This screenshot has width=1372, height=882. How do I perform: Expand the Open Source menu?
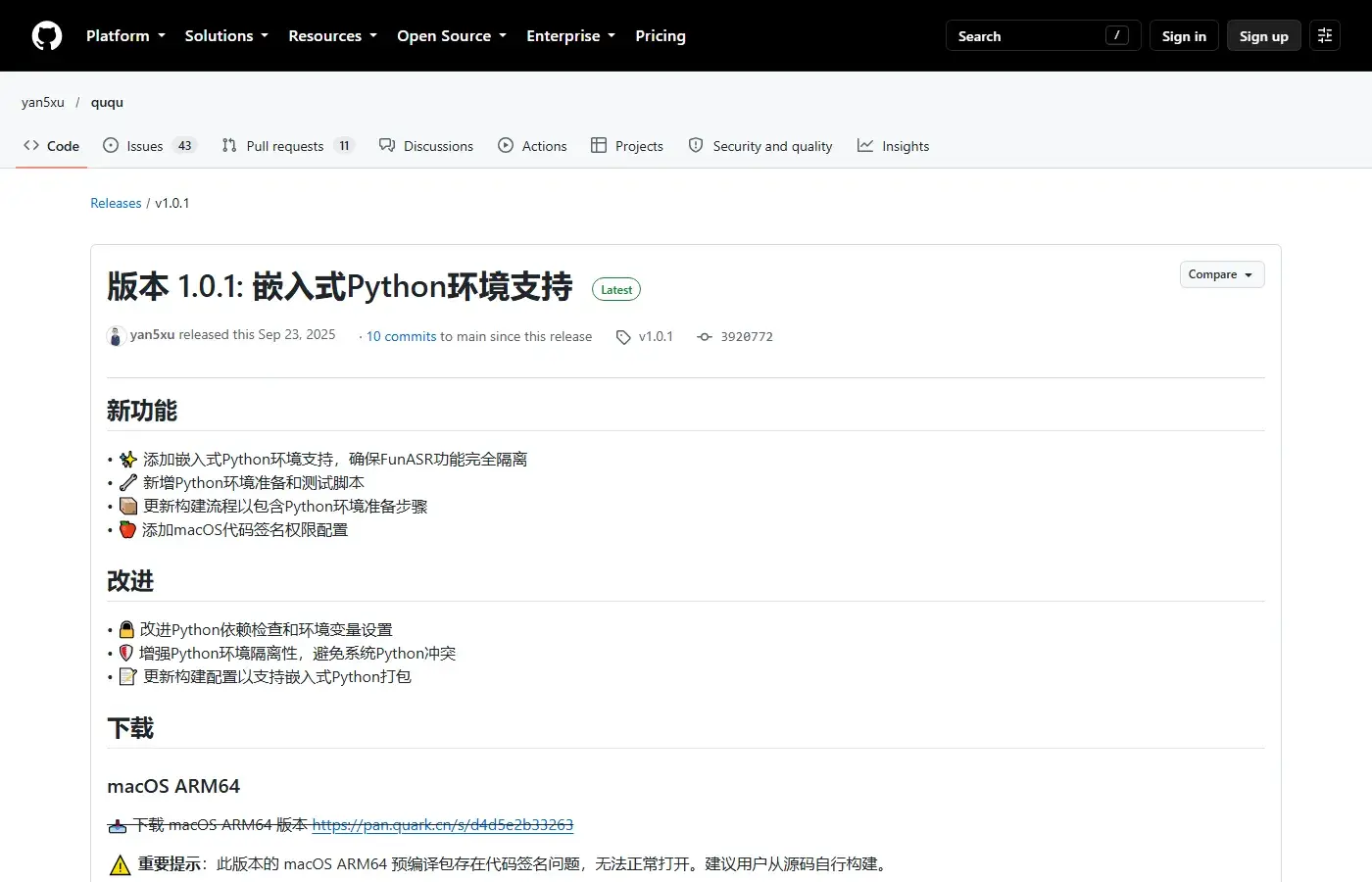pyautogui.click(x=452, y=36)
